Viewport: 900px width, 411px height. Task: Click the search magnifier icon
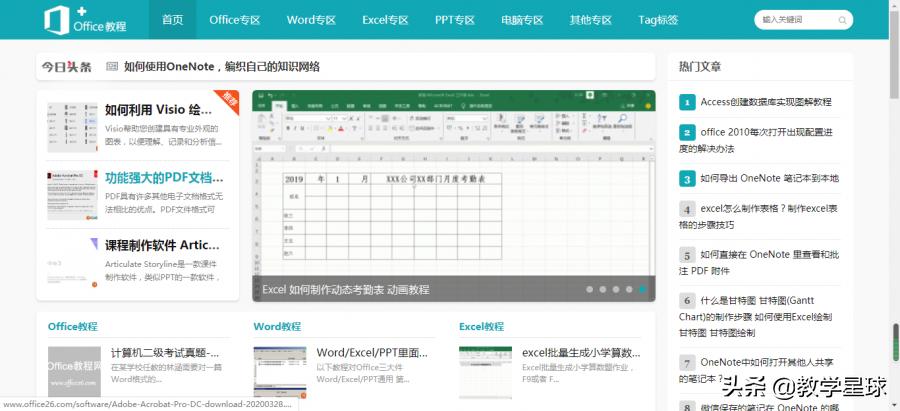pos(843,20)
